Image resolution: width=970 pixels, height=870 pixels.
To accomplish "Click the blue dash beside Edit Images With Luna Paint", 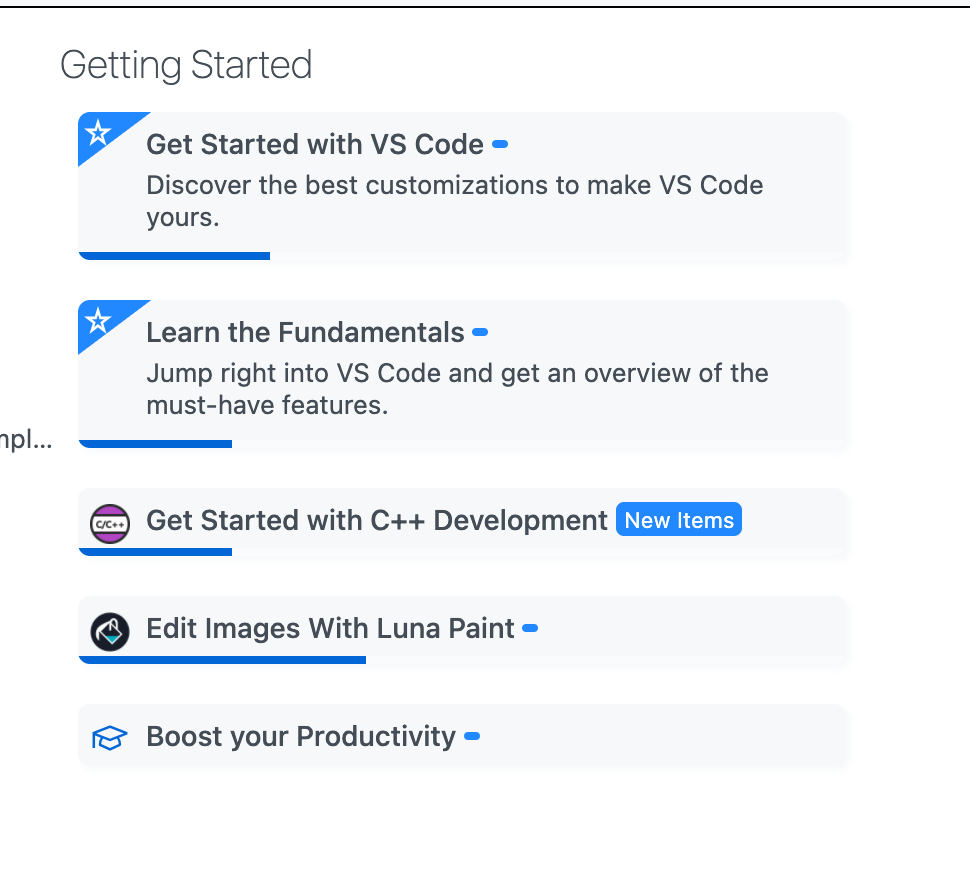I will pyautogui.click(x=530, y=629).
